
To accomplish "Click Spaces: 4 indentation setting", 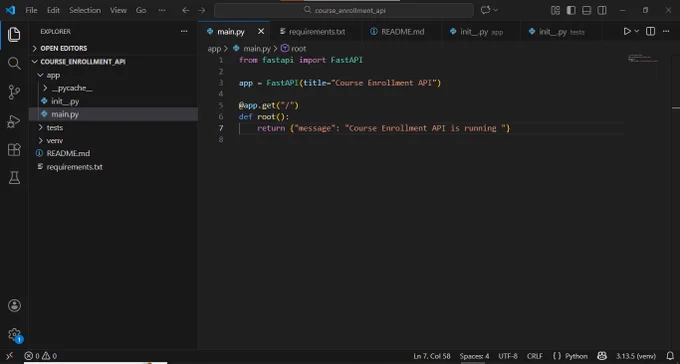I will [x=474, y=356].
